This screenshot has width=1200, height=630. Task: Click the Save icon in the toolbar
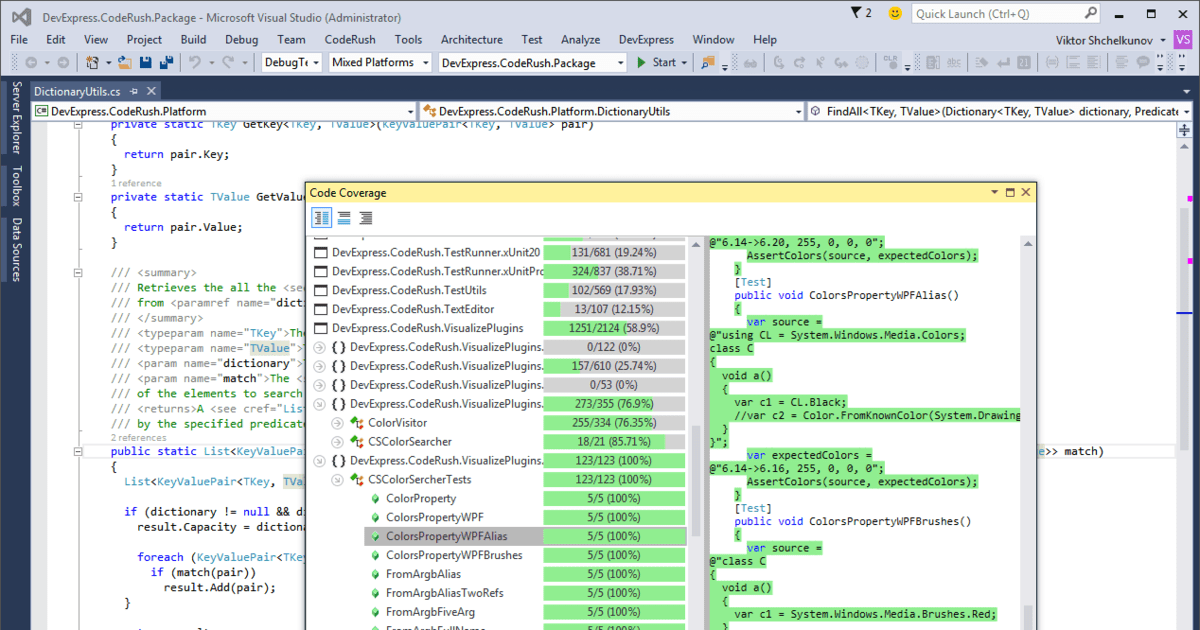[x=146, y=61]
